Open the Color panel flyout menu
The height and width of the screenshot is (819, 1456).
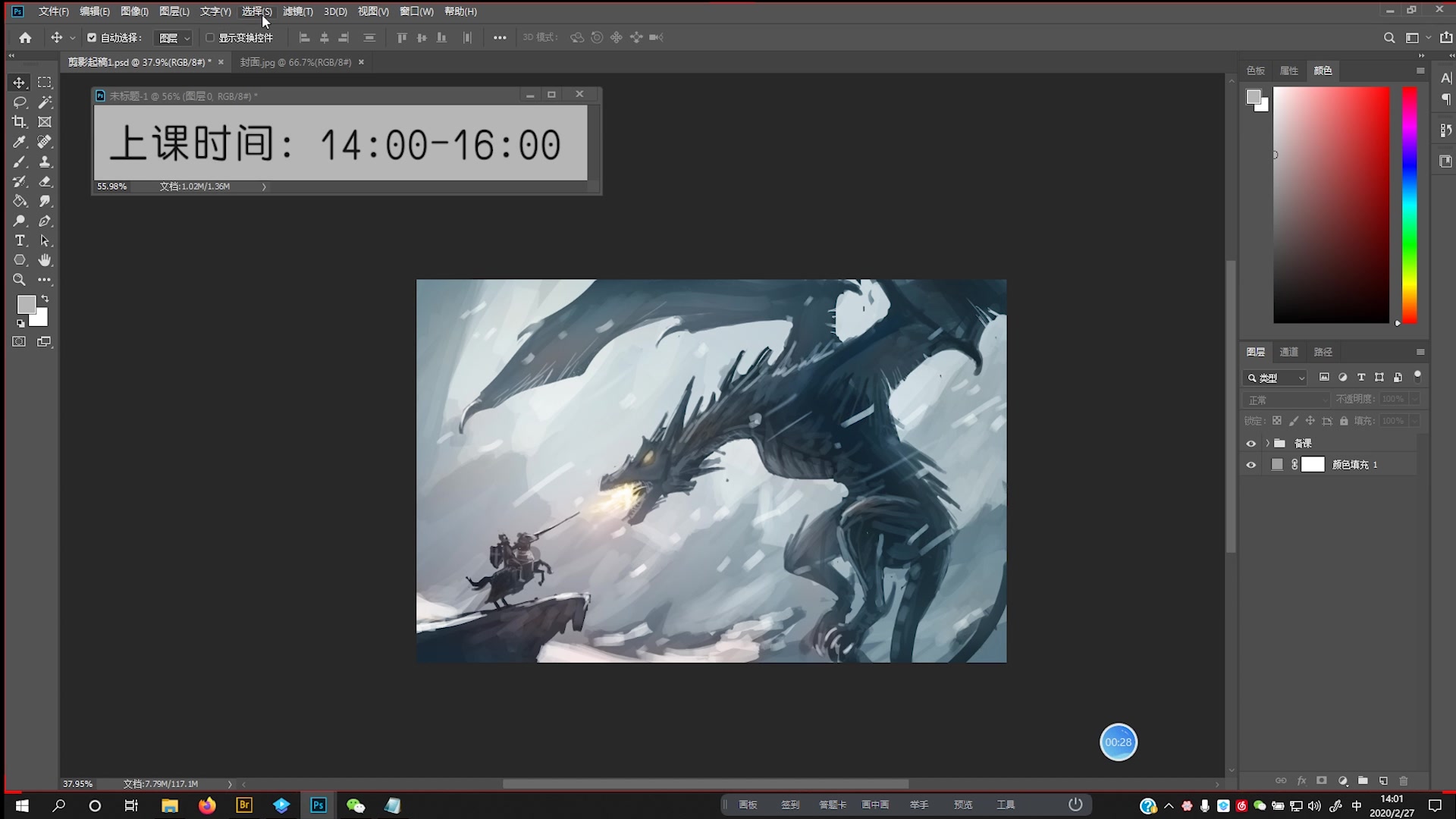(x=1420, y=71)
